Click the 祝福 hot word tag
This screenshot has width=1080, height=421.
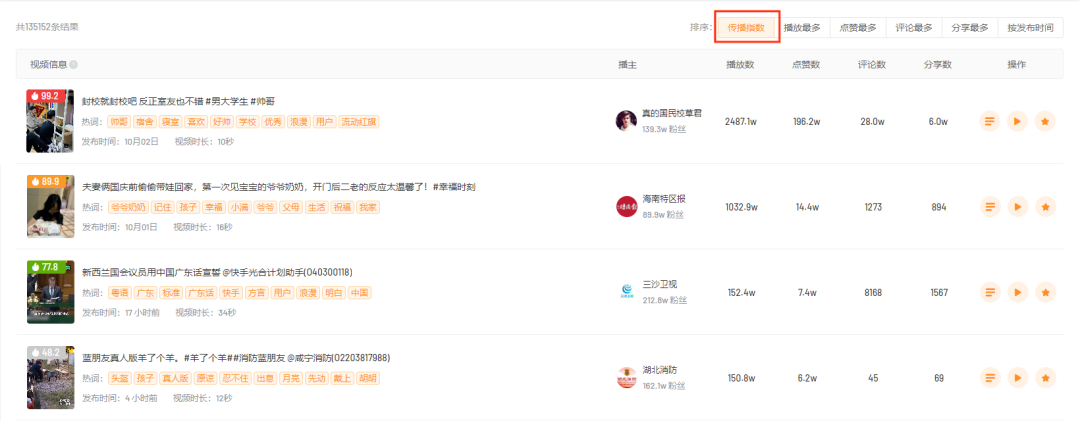[x=342, y=207]
